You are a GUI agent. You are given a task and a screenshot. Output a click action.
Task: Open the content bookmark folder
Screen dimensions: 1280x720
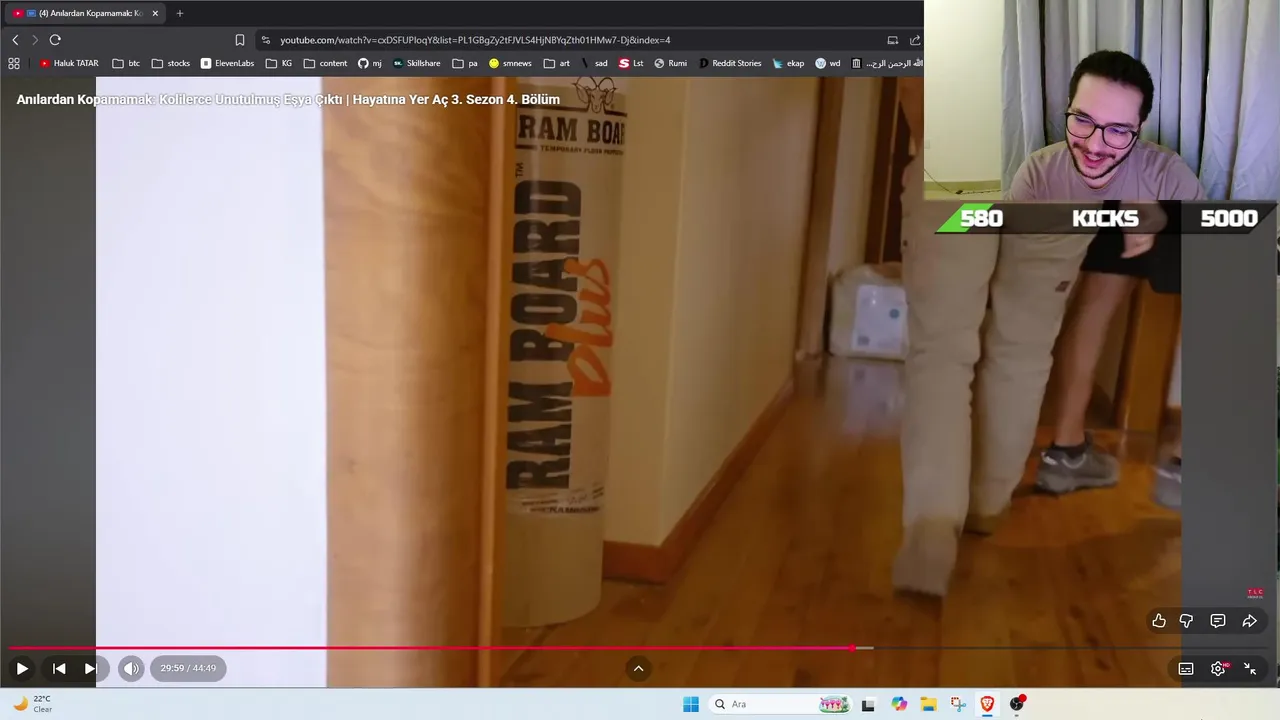click(x=325, y=63)
